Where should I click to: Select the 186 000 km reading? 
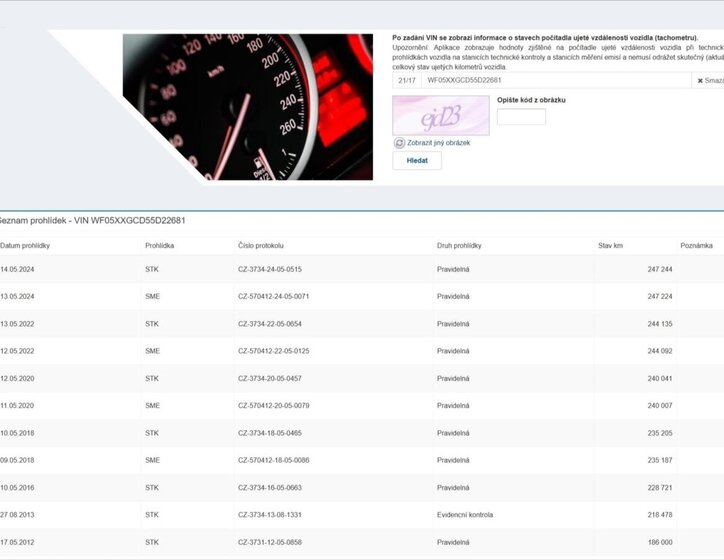pyautogui.click(x=659, y=541)
